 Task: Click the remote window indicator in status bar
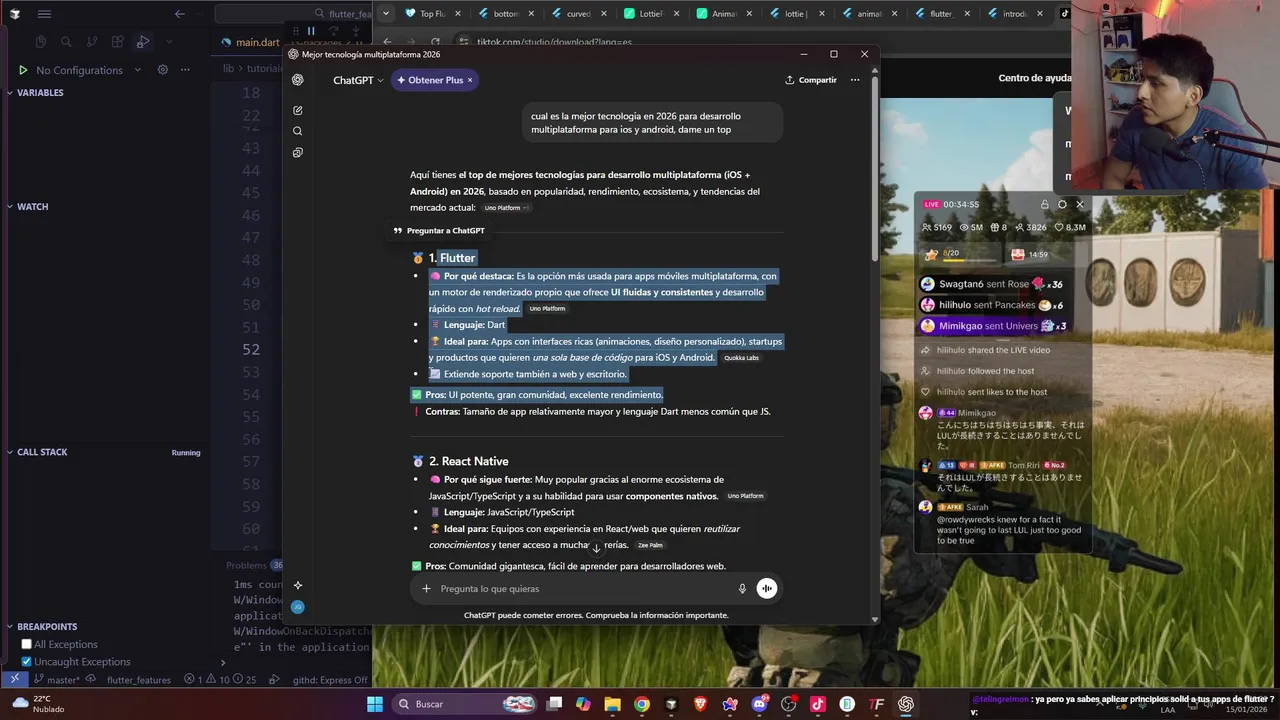coord(14,679)
